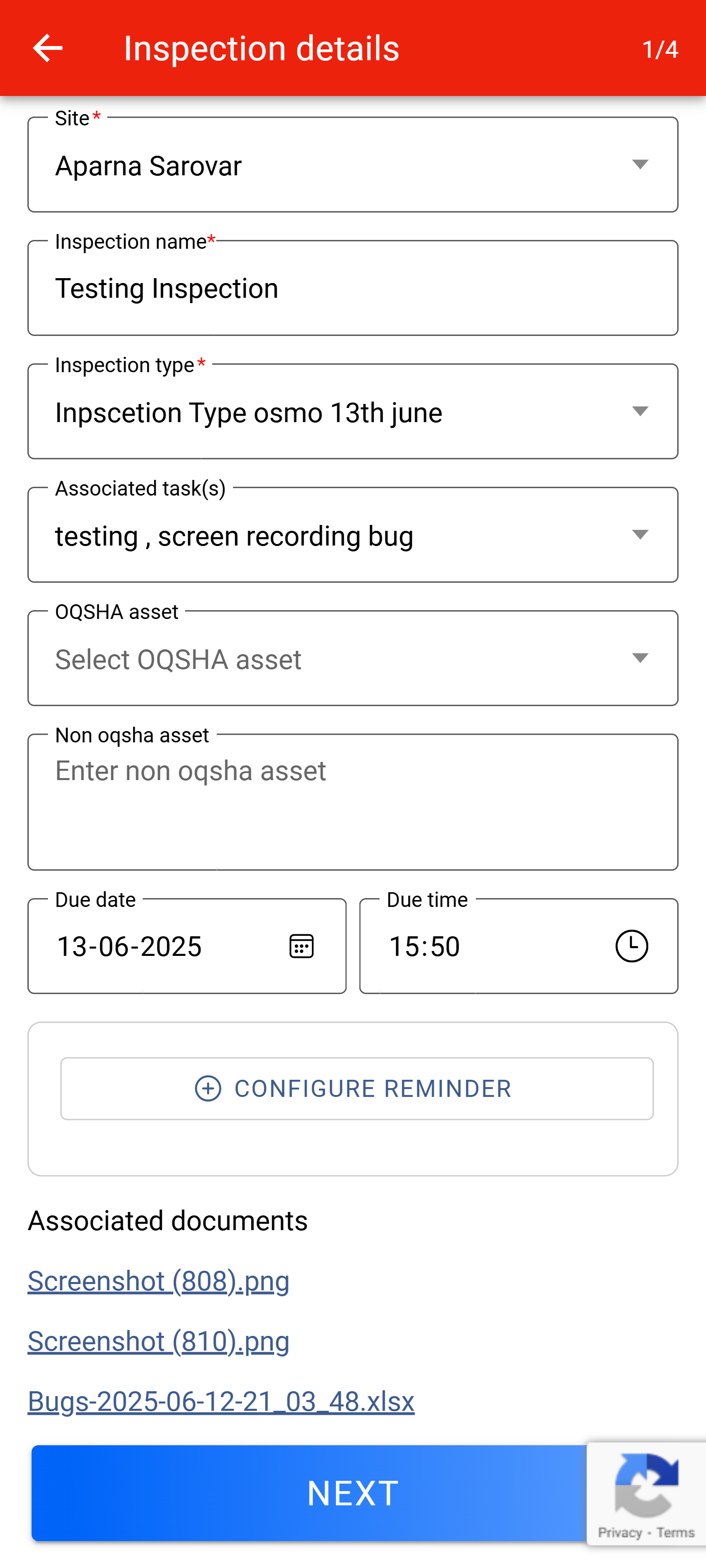This screenshot has height=1568, width=706.
Task: Click the reCAPTCHA logo badge
Action: coord(646,1485)
